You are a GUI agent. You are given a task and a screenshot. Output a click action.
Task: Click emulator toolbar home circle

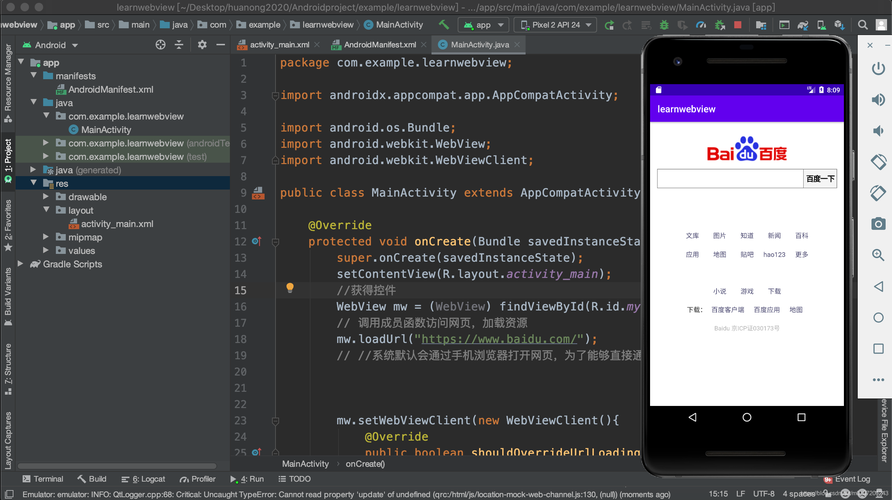878,317
